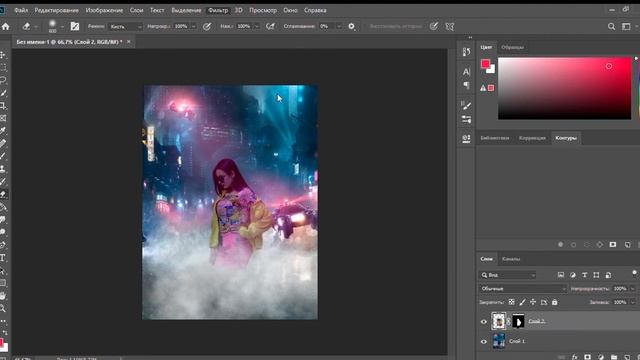This screenshot has width=640, height=360.
Task: Open the workspace switcher icon
Action: pos(626,27)
